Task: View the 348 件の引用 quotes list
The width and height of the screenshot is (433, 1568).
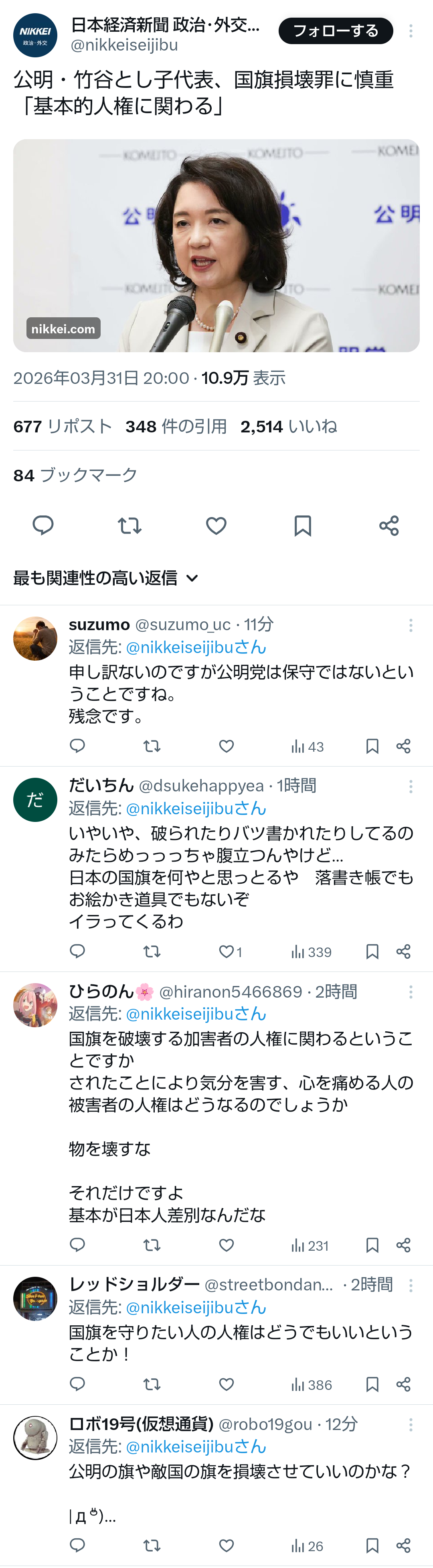Action: tap(176, 426)
